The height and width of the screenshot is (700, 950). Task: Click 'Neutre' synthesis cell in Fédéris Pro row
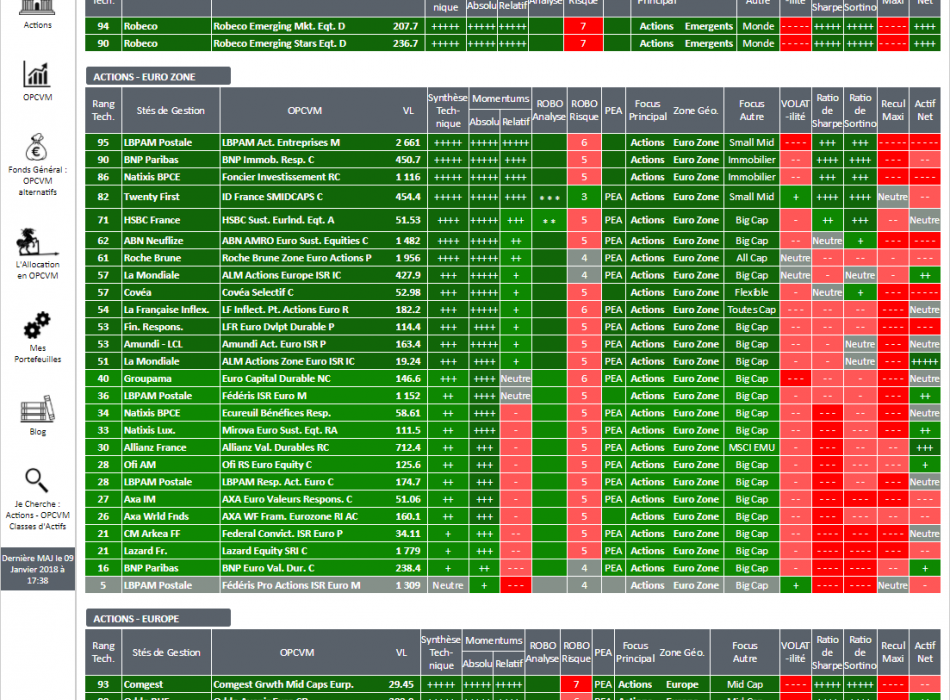click(448, 586)
